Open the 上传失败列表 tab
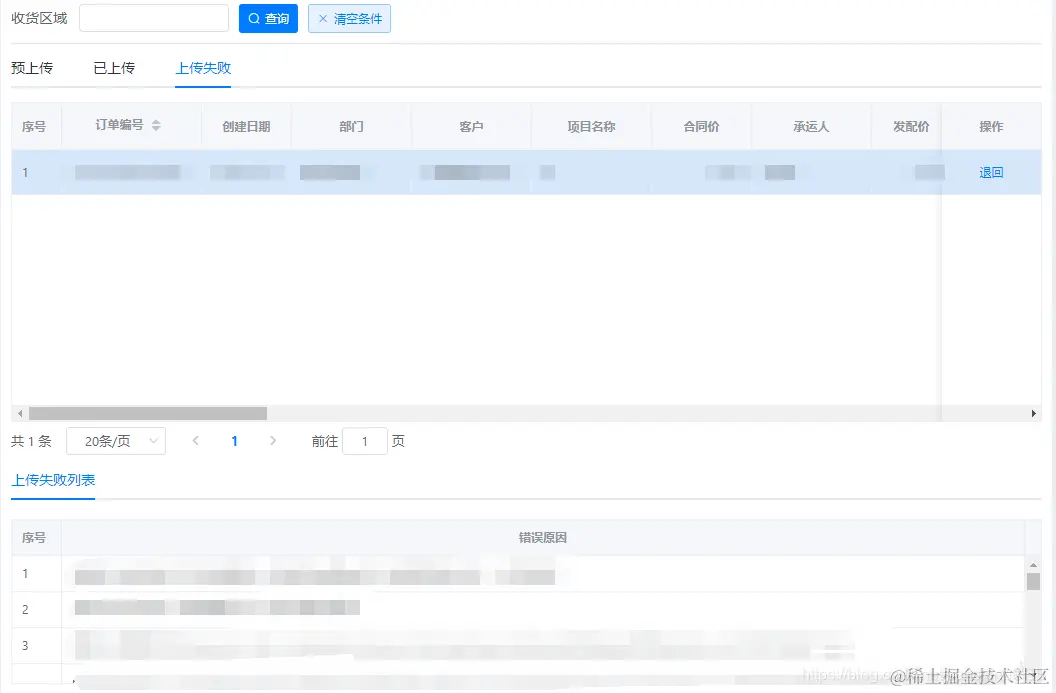Screen dimensions: 1056x693 tap(53, 480)
